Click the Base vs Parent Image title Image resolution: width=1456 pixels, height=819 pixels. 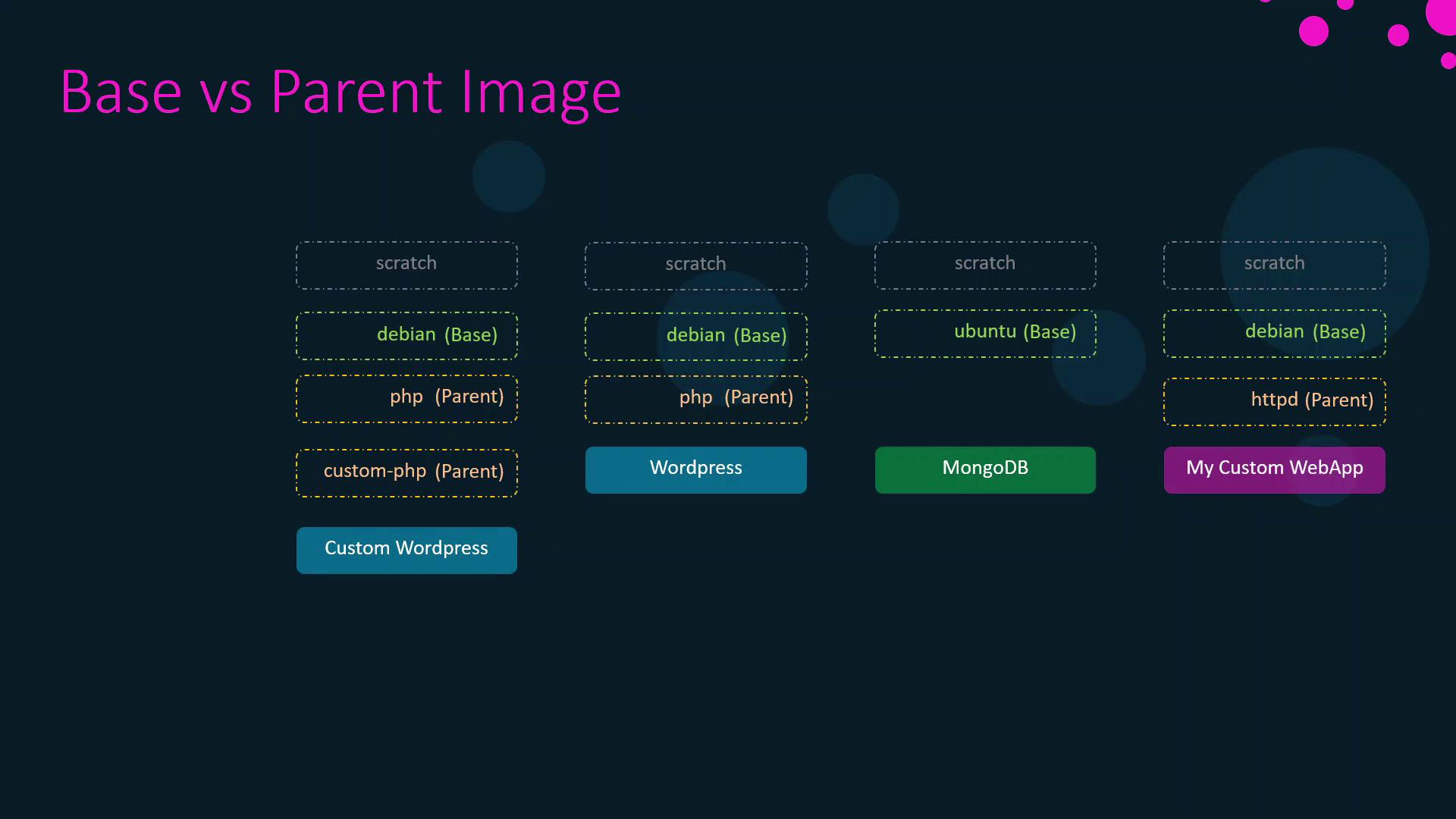[x=340, y=93]
